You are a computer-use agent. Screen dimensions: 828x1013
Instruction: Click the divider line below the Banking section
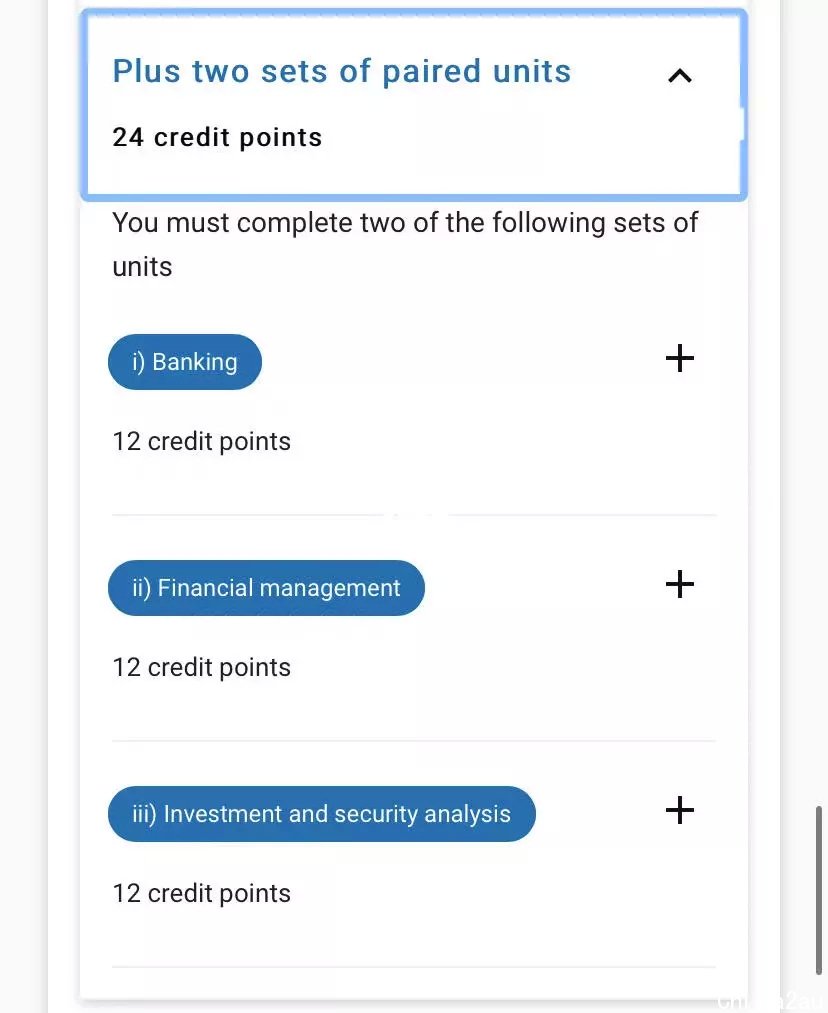point(414,515)
